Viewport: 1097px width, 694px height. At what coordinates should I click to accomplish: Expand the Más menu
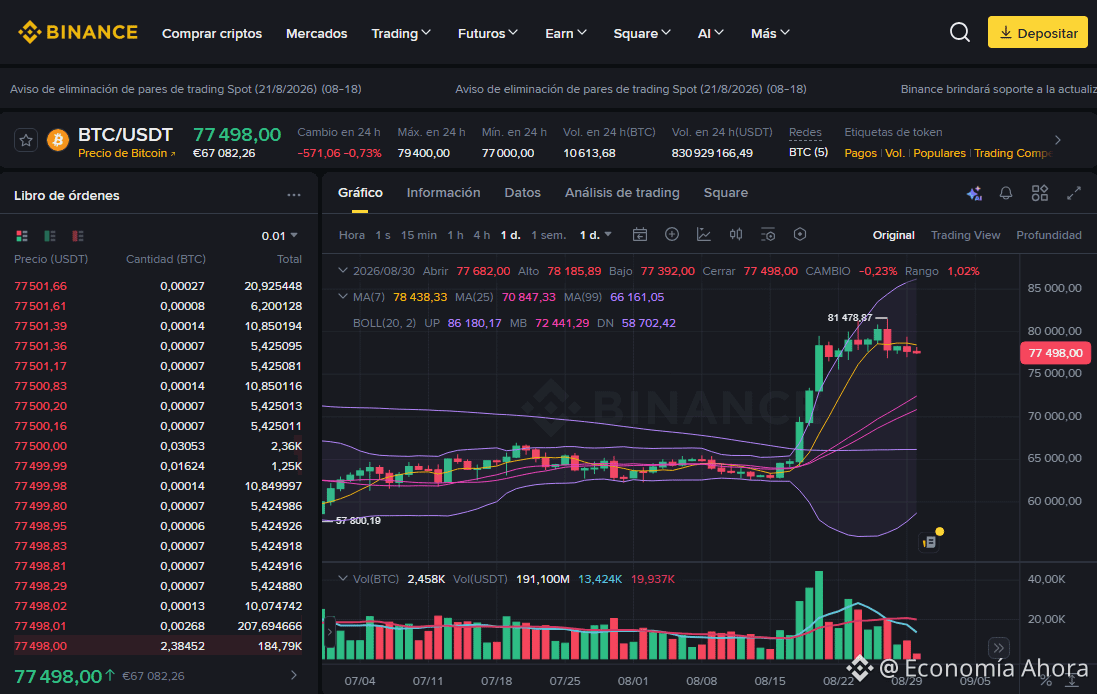point(770,33)
